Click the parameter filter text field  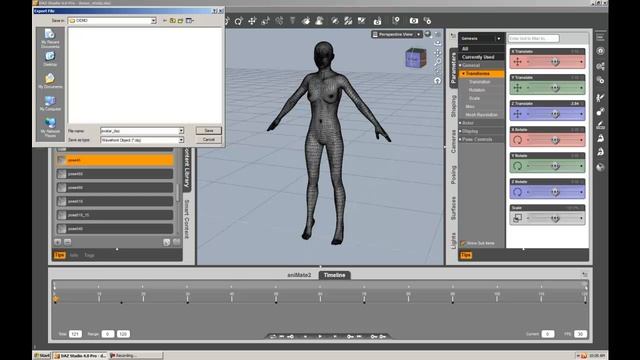pos(533,38)
